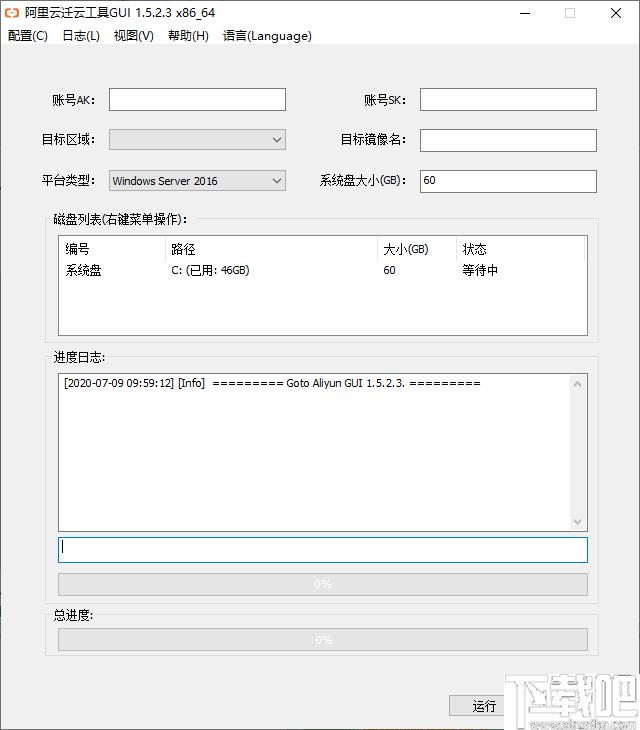Viewport: 640px width, 730px height.
Task: Expand the 目标区域 dropdown
Action: tap(197, 140)
